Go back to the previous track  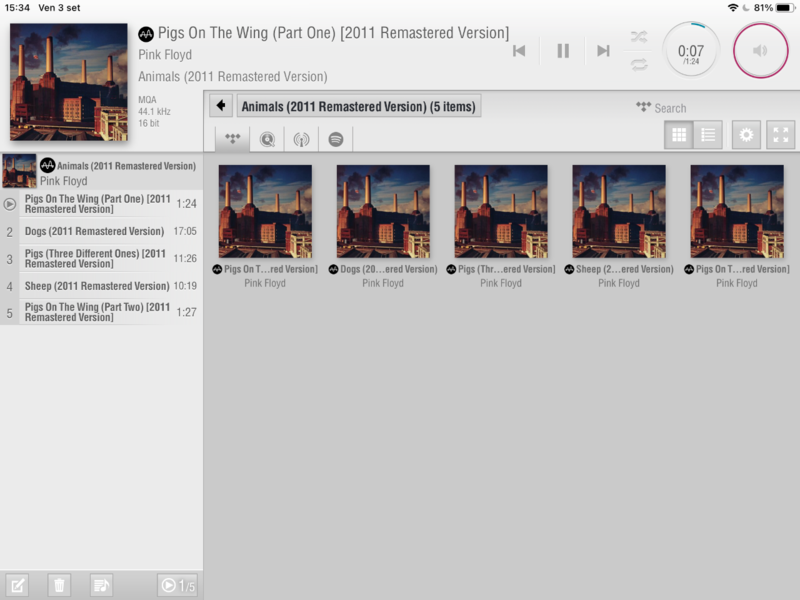(519, 50)
